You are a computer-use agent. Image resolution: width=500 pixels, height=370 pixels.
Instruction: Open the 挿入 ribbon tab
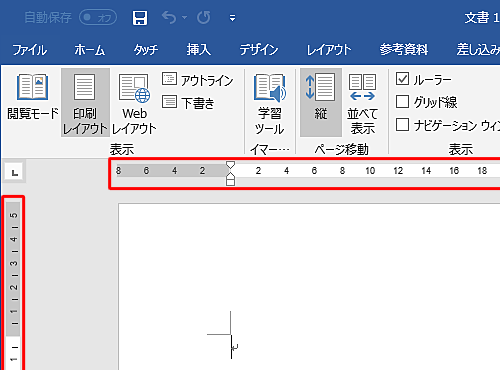[x=199, y=50]
